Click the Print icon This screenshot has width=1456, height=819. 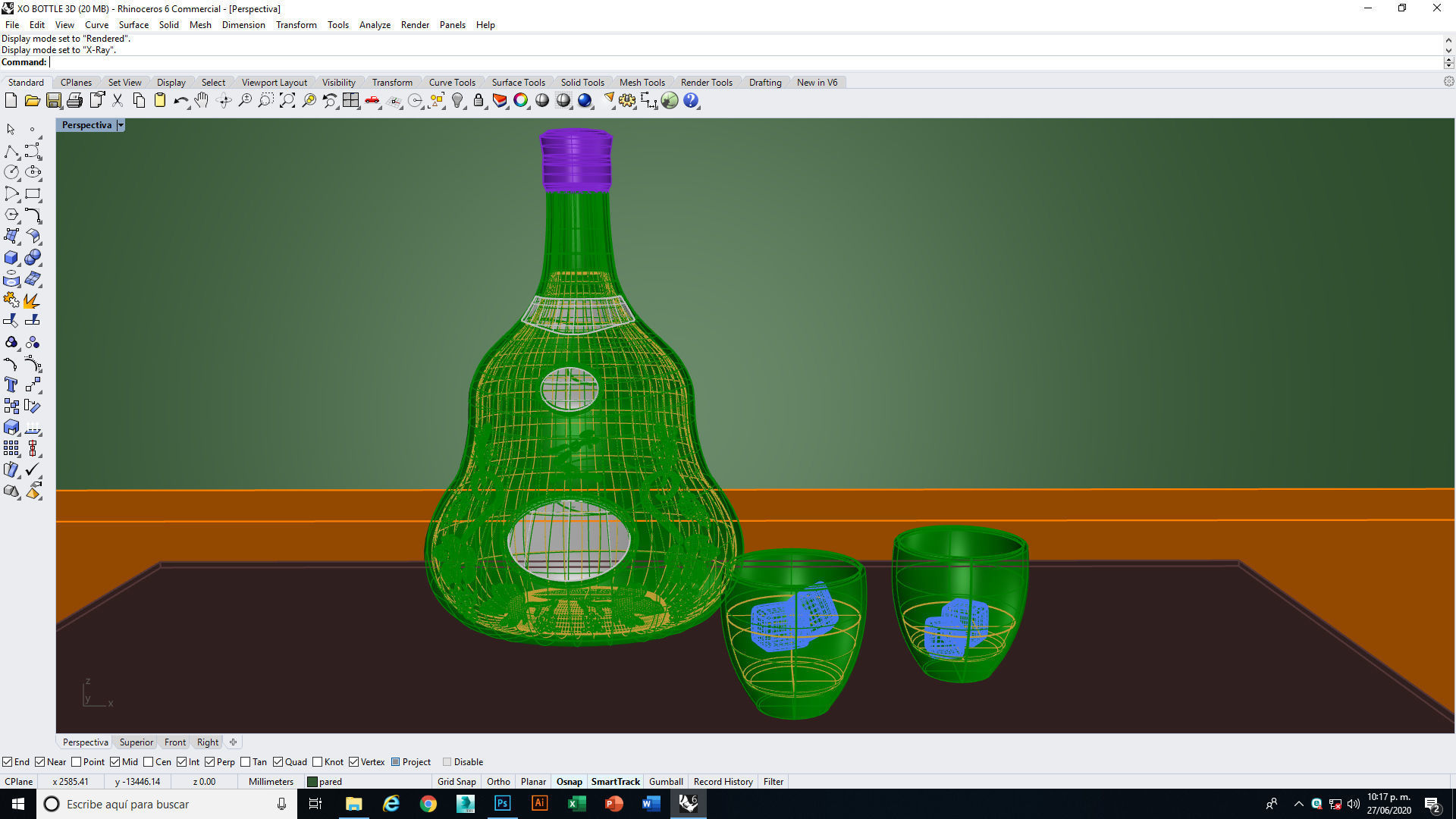coord(74,100)
